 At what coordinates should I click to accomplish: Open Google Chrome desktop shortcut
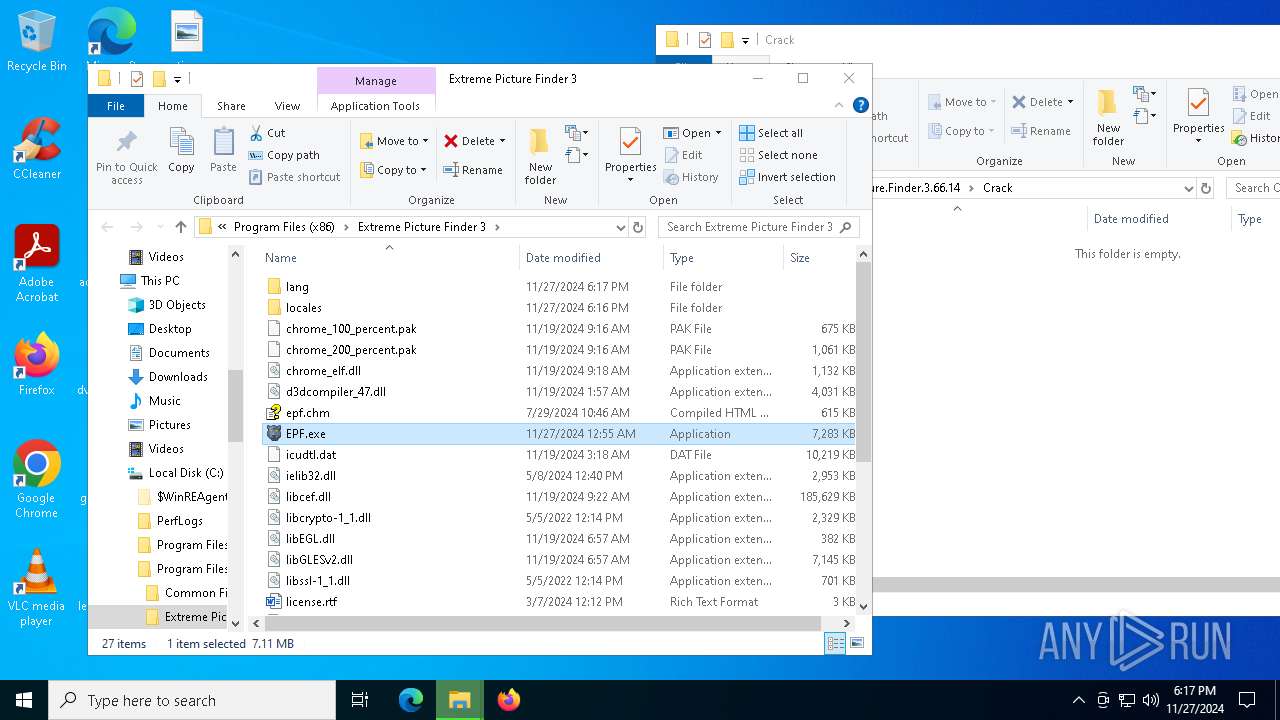(36, 480)
